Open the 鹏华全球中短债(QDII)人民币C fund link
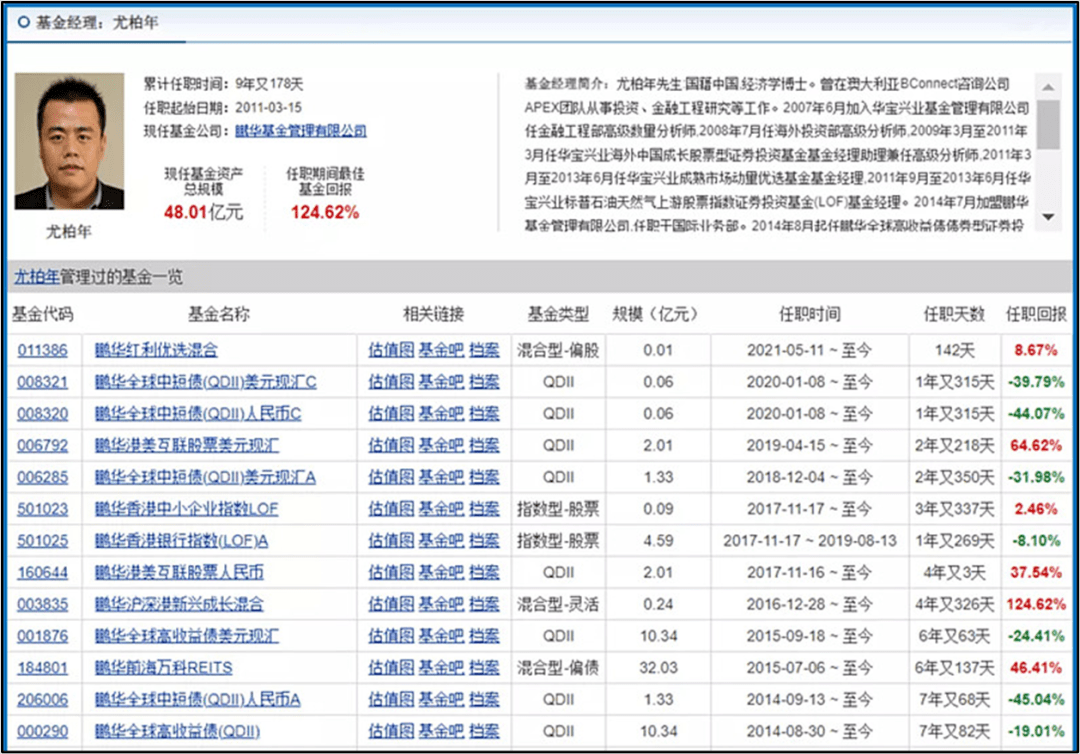 tap(198, 414)
